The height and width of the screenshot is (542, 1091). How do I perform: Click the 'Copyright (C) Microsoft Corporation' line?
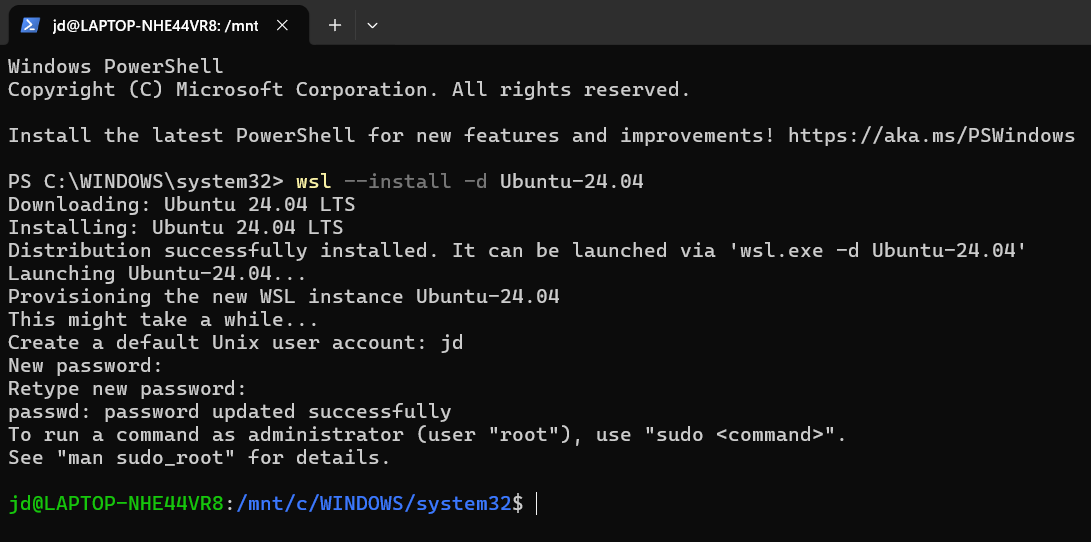(349, 90)
